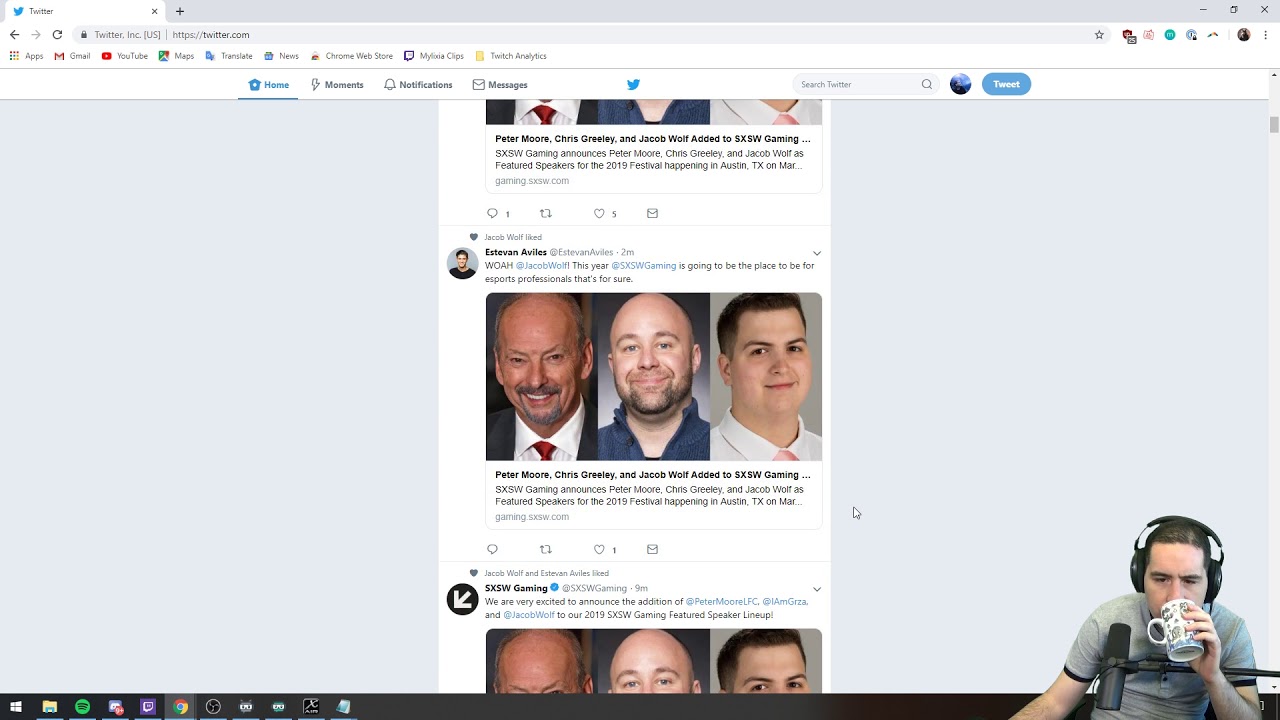This screenshot has height=720, width=1280.
Task: Click the page vertical scrollbar thumb
Action: coord(1274,124)
